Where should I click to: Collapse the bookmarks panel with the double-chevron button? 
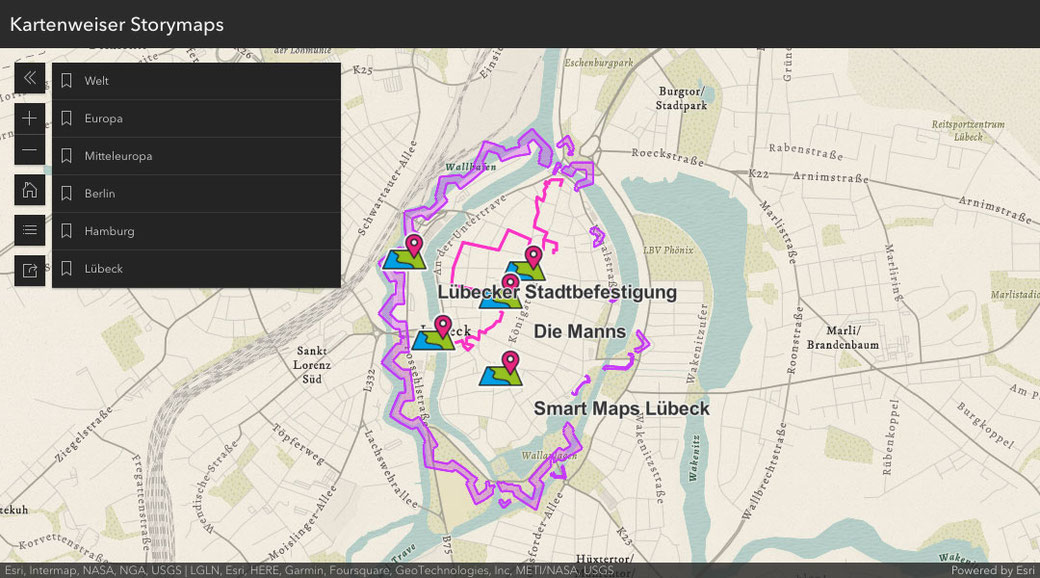[x=30, y=78]
